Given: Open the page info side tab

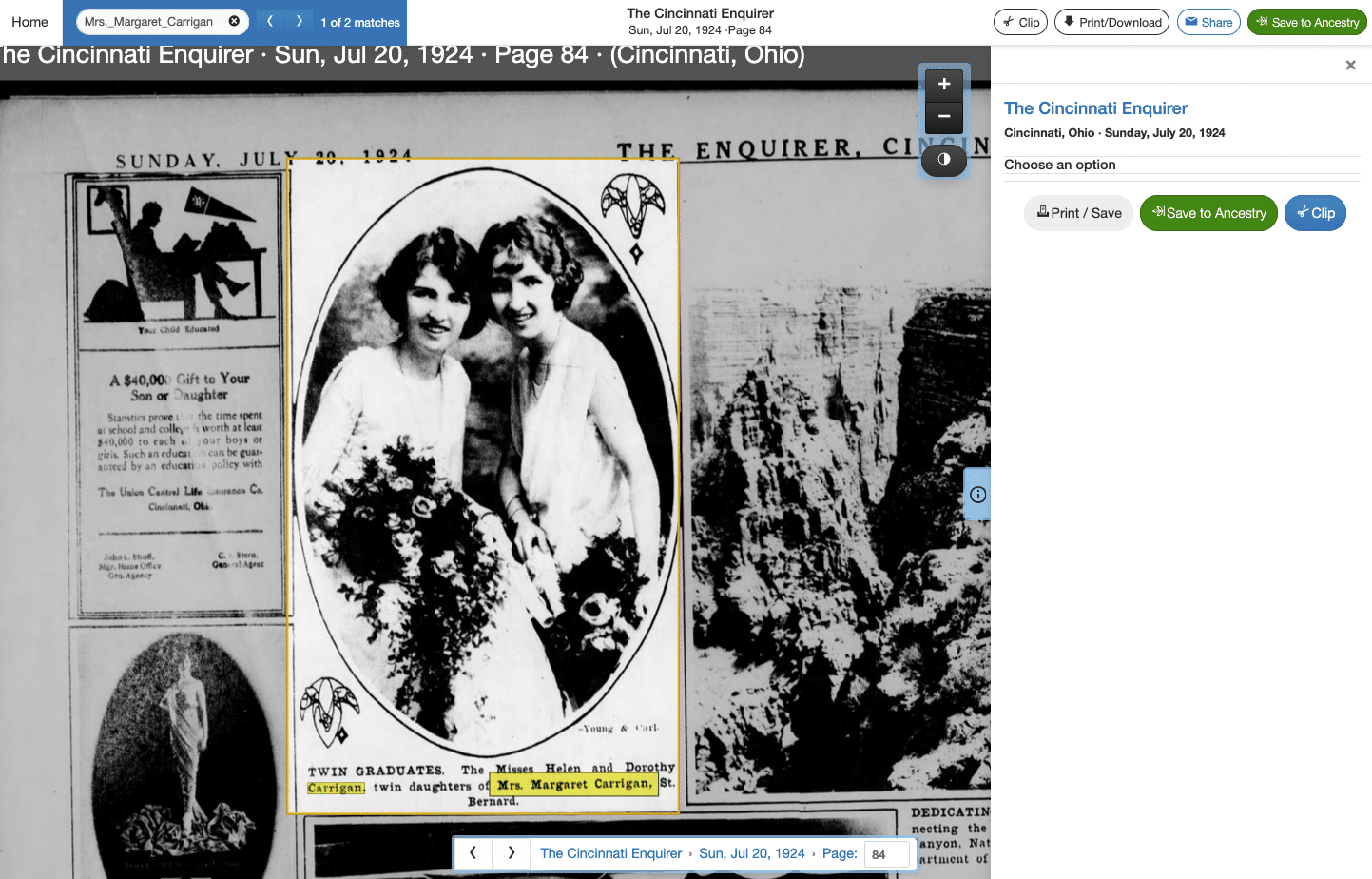Looking at the screenshot, I should coord(977,495).
